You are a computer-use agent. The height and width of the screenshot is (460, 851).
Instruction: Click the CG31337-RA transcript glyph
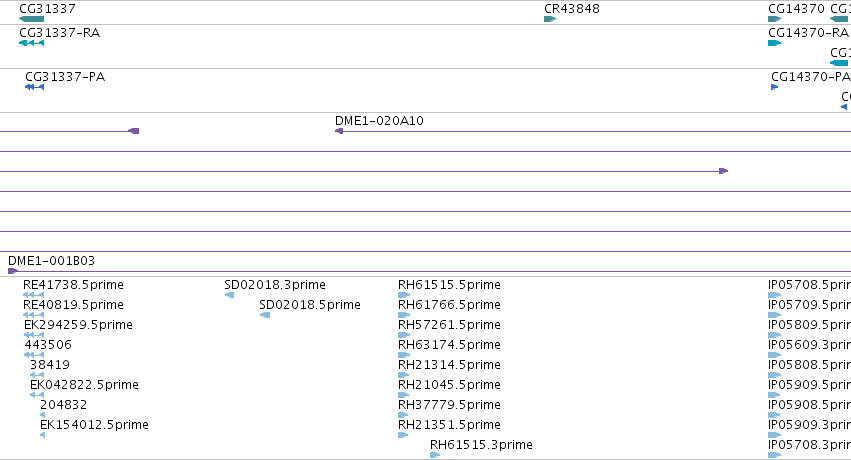click(31, 43)
